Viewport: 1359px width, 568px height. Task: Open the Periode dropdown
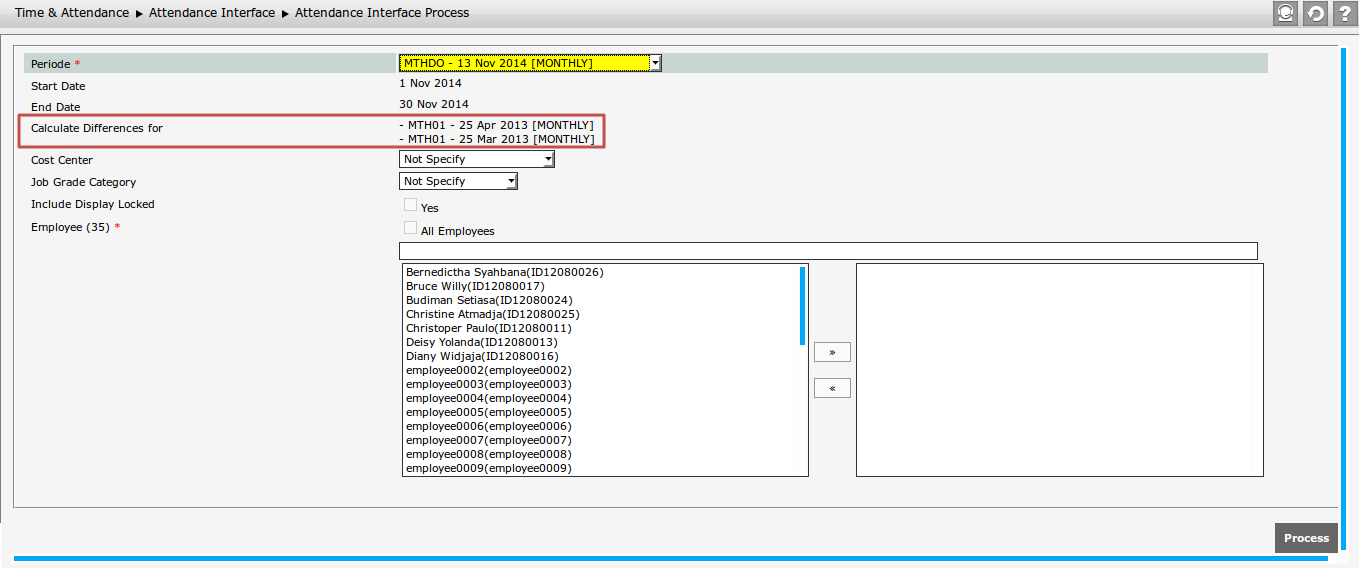tap(530, 63)
